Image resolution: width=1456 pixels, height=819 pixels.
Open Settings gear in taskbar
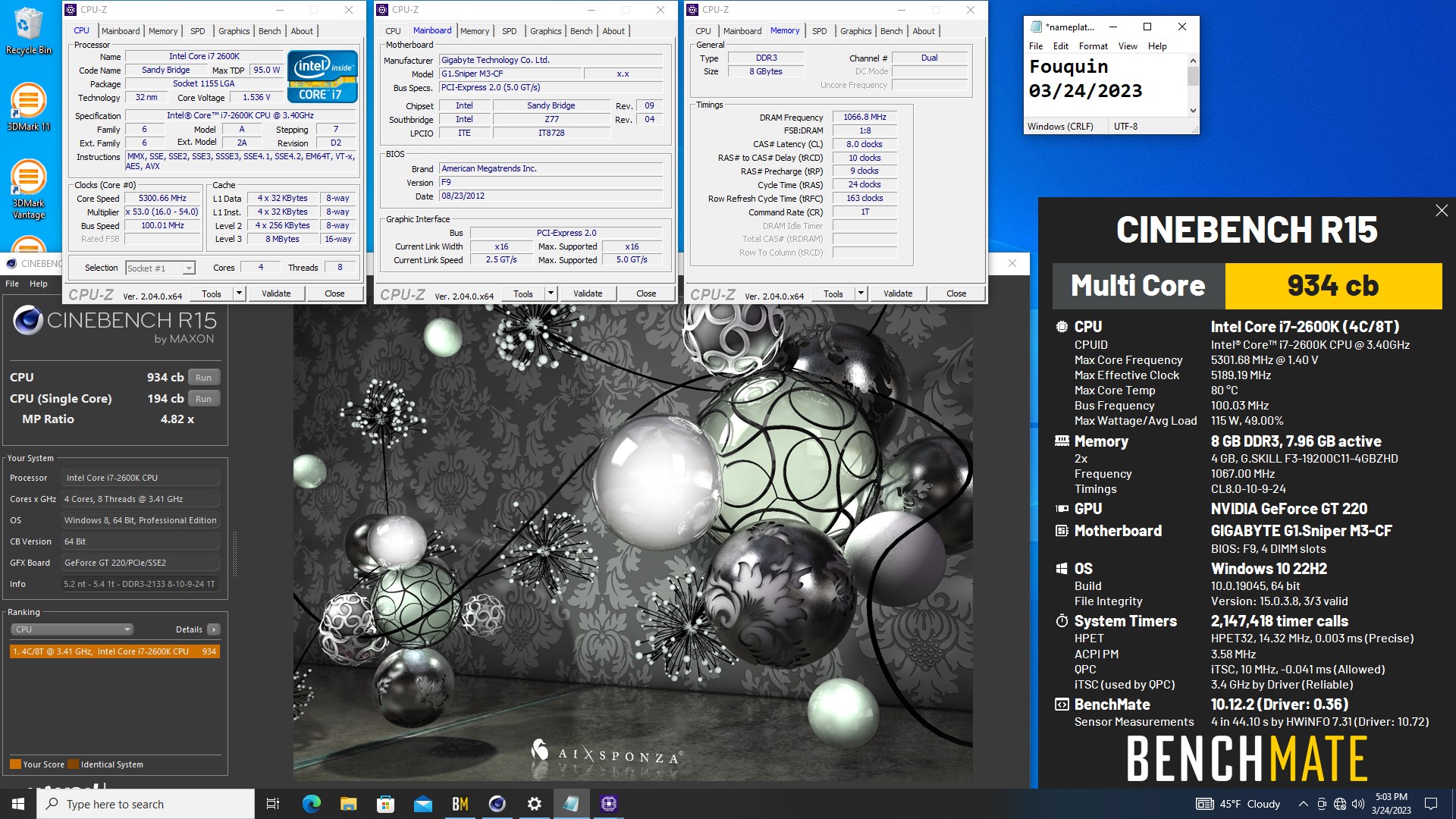[534, 804]
